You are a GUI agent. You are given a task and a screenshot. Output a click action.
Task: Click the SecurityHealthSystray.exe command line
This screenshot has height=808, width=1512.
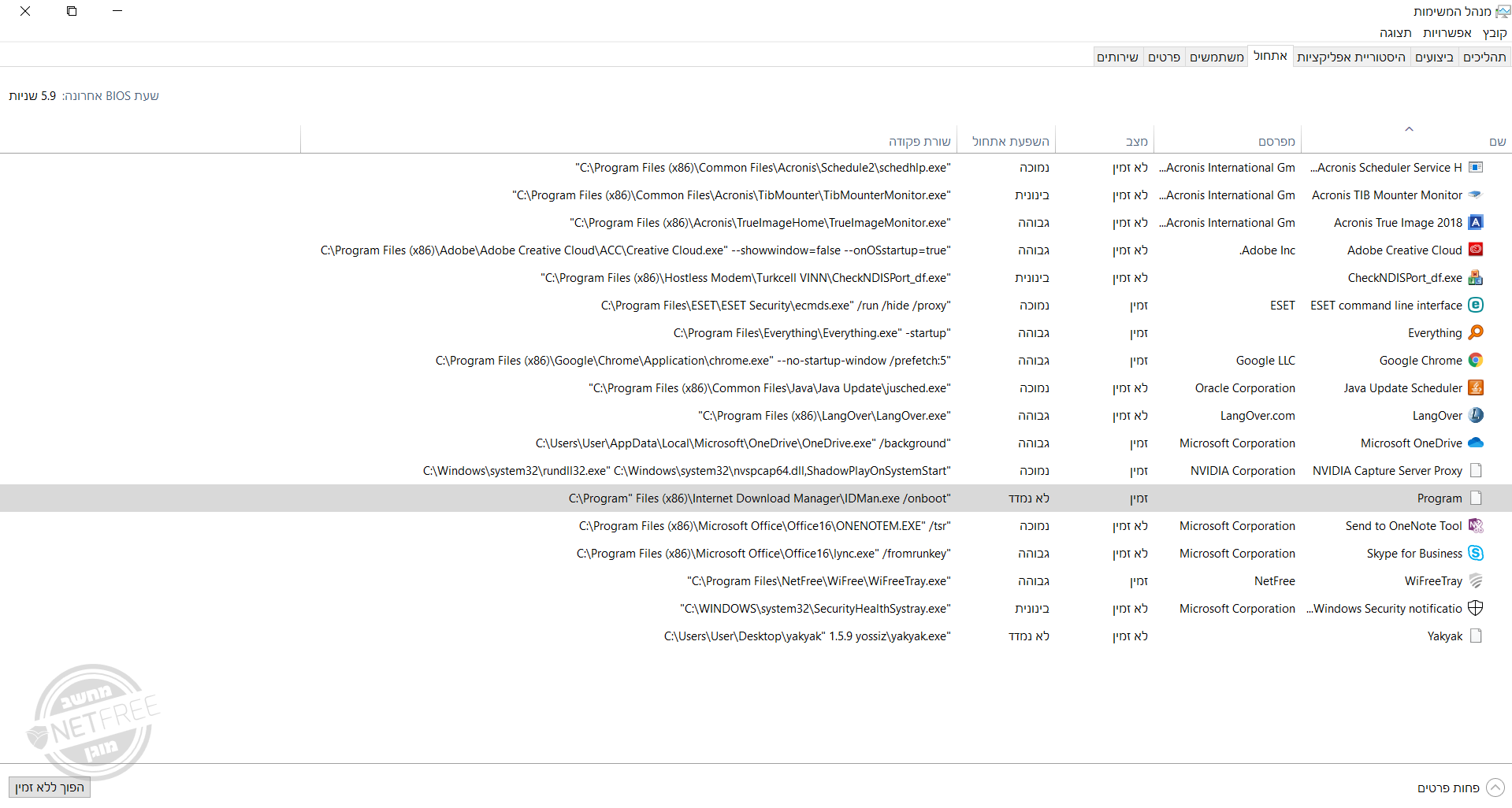click(815, 609)
